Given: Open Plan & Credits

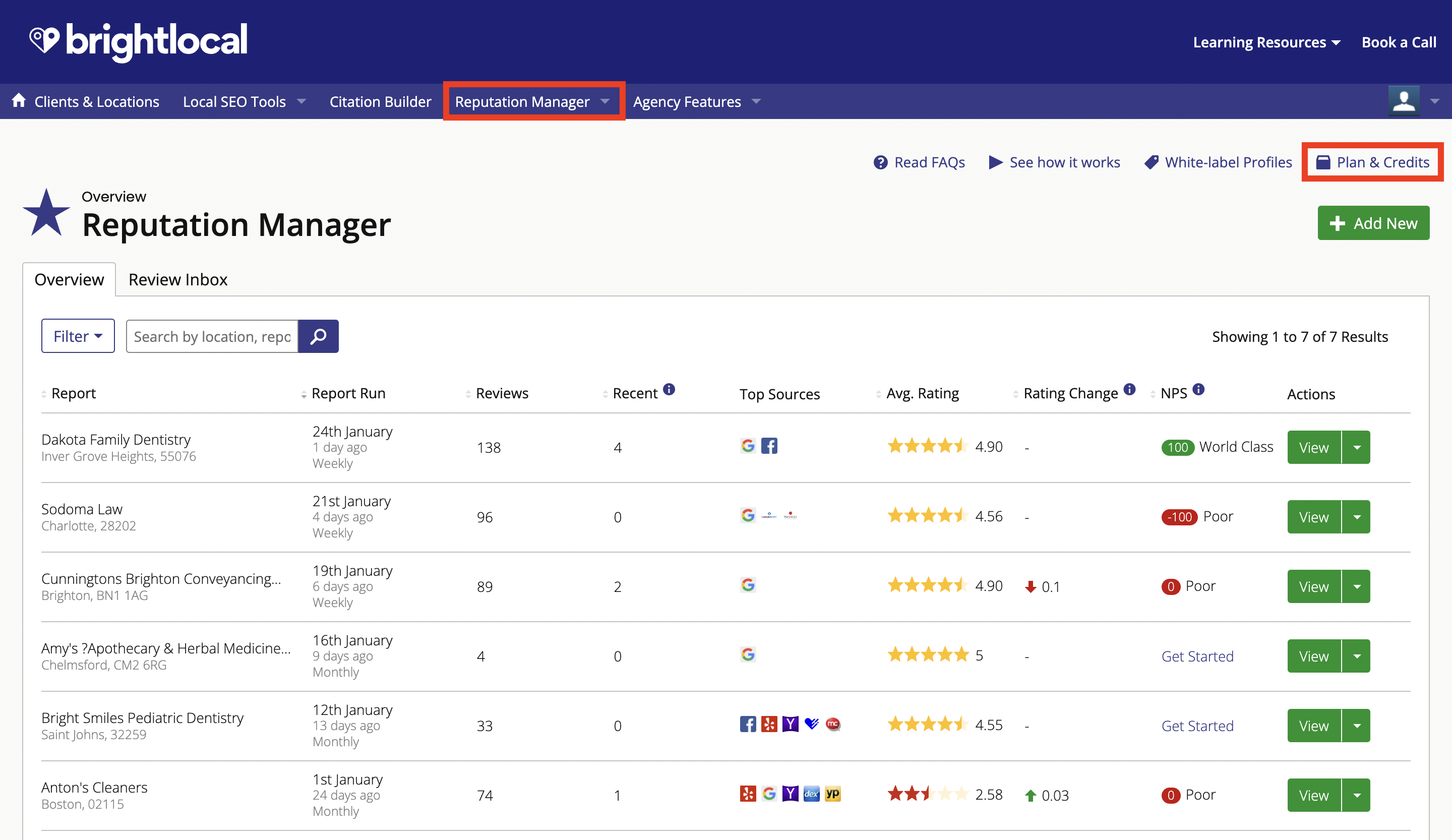Looking at the screenshot, I should (1373, 162).
